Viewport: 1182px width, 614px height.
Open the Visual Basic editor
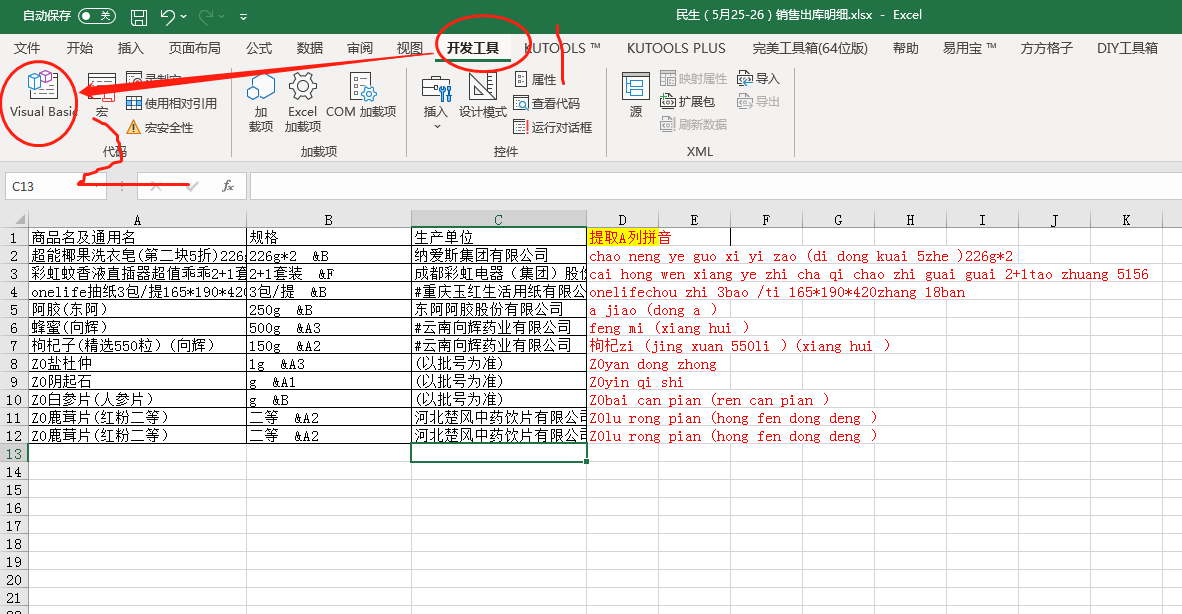tap(43, 95)
